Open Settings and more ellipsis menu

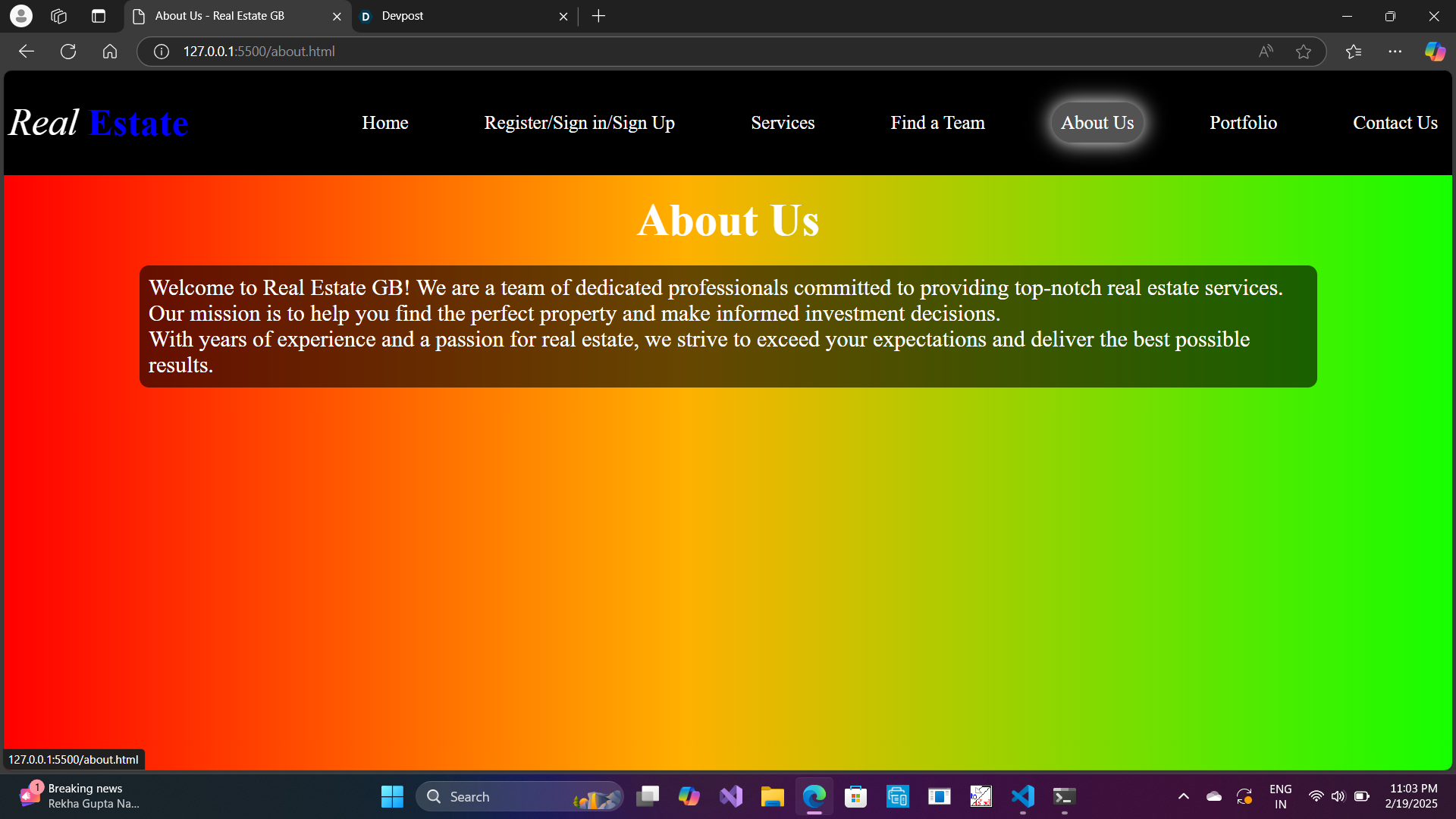click(x=1395, y=52)
